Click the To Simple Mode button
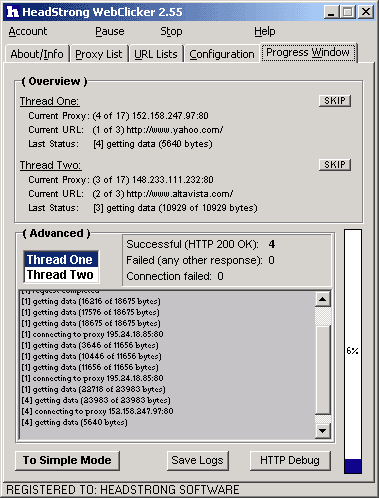 (67, 460)
